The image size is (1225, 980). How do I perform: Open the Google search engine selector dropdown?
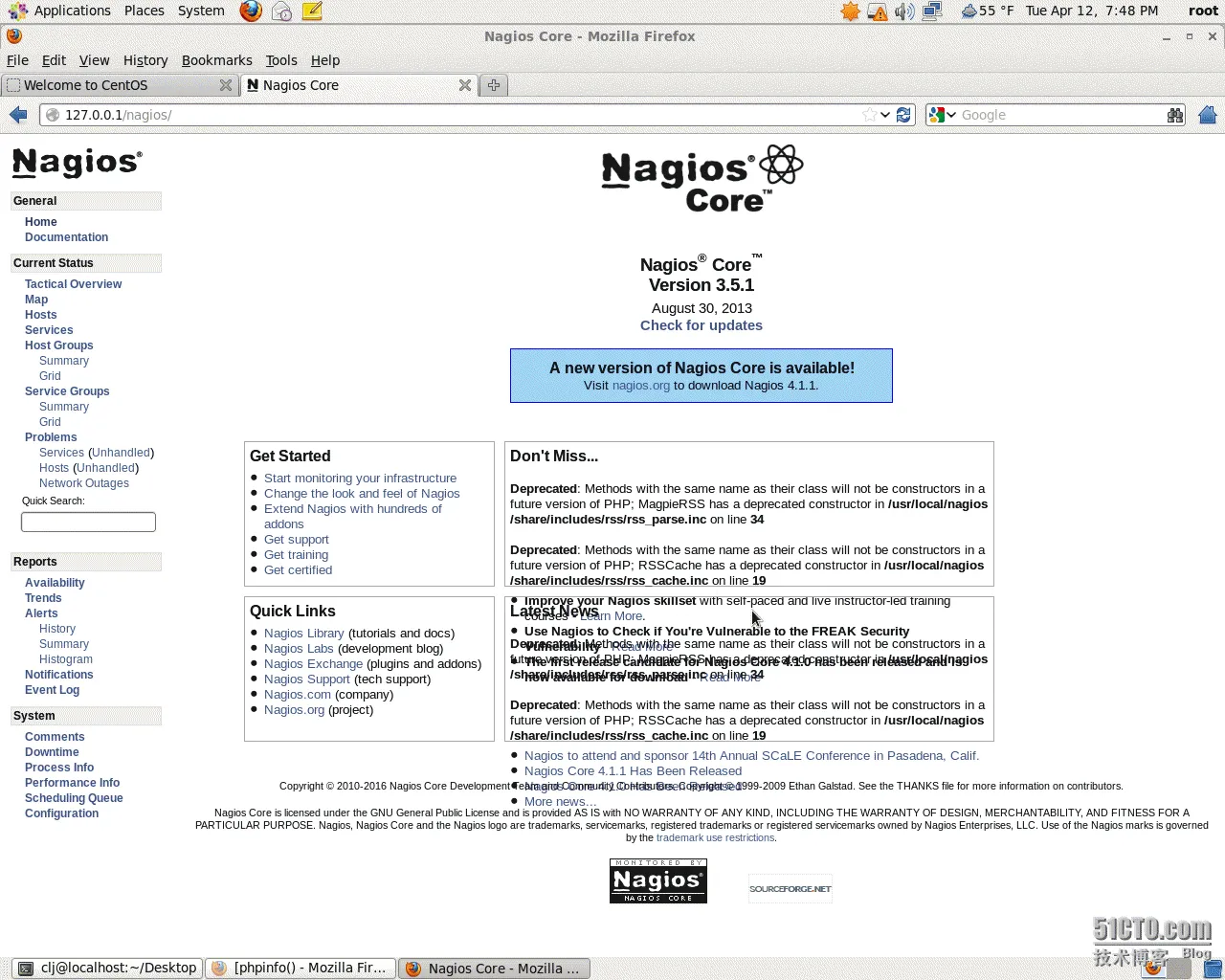943,115
